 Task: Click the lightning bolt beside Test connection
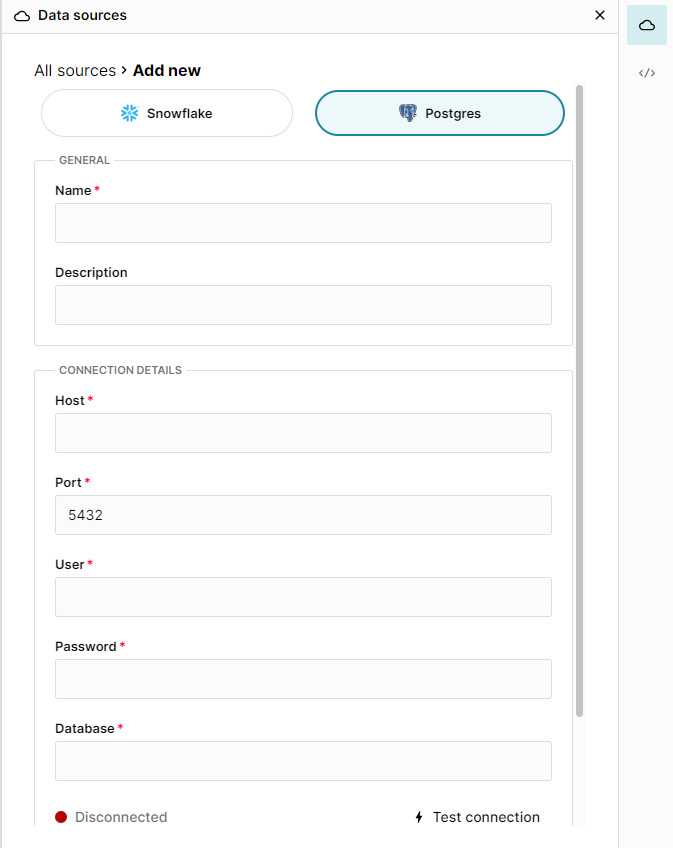(x=418, y=817)
